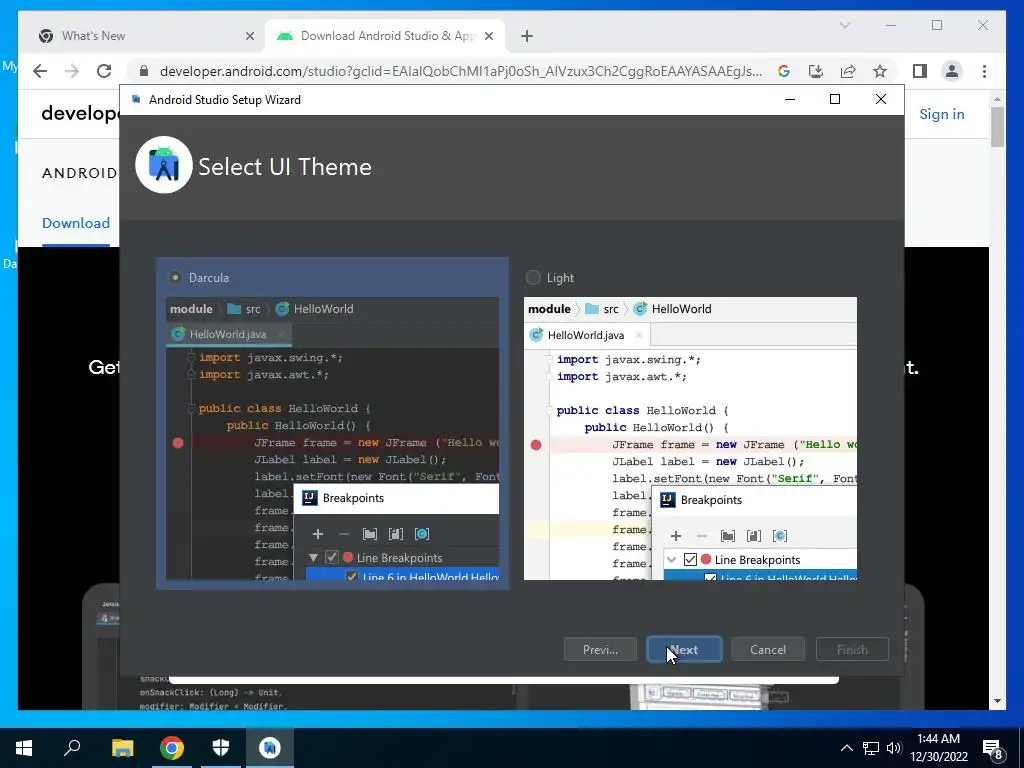
Task: Select the Light theme radio button
Action: (x=533, y=278)
